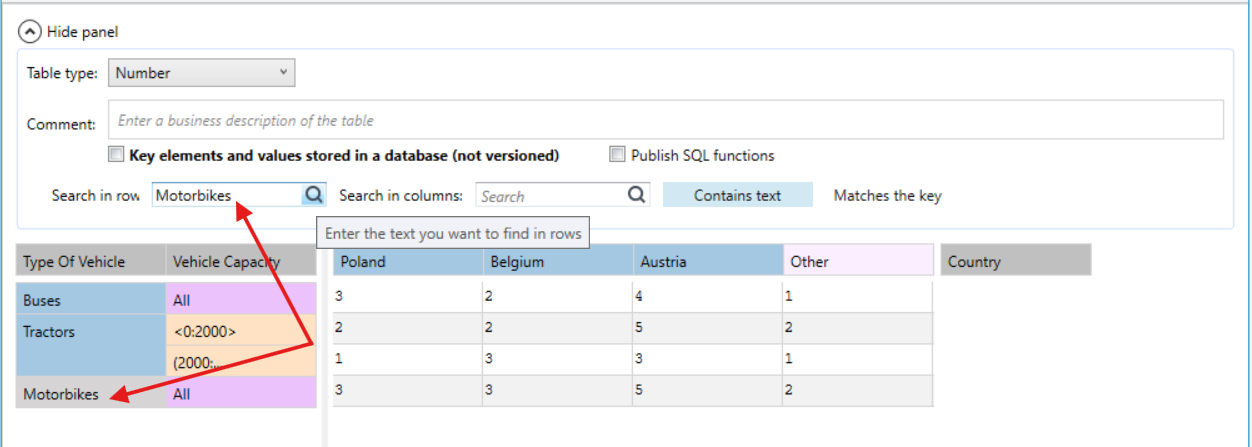The height and width of the screenshot is (447, 1252).
Task: Click the Comment business description field
Action: coord(666,120)
